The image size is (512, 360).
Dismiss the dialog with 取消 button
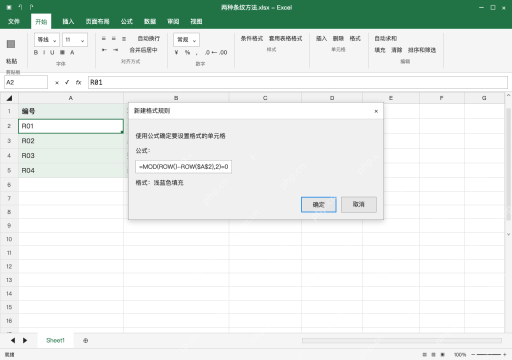(359, 204)
